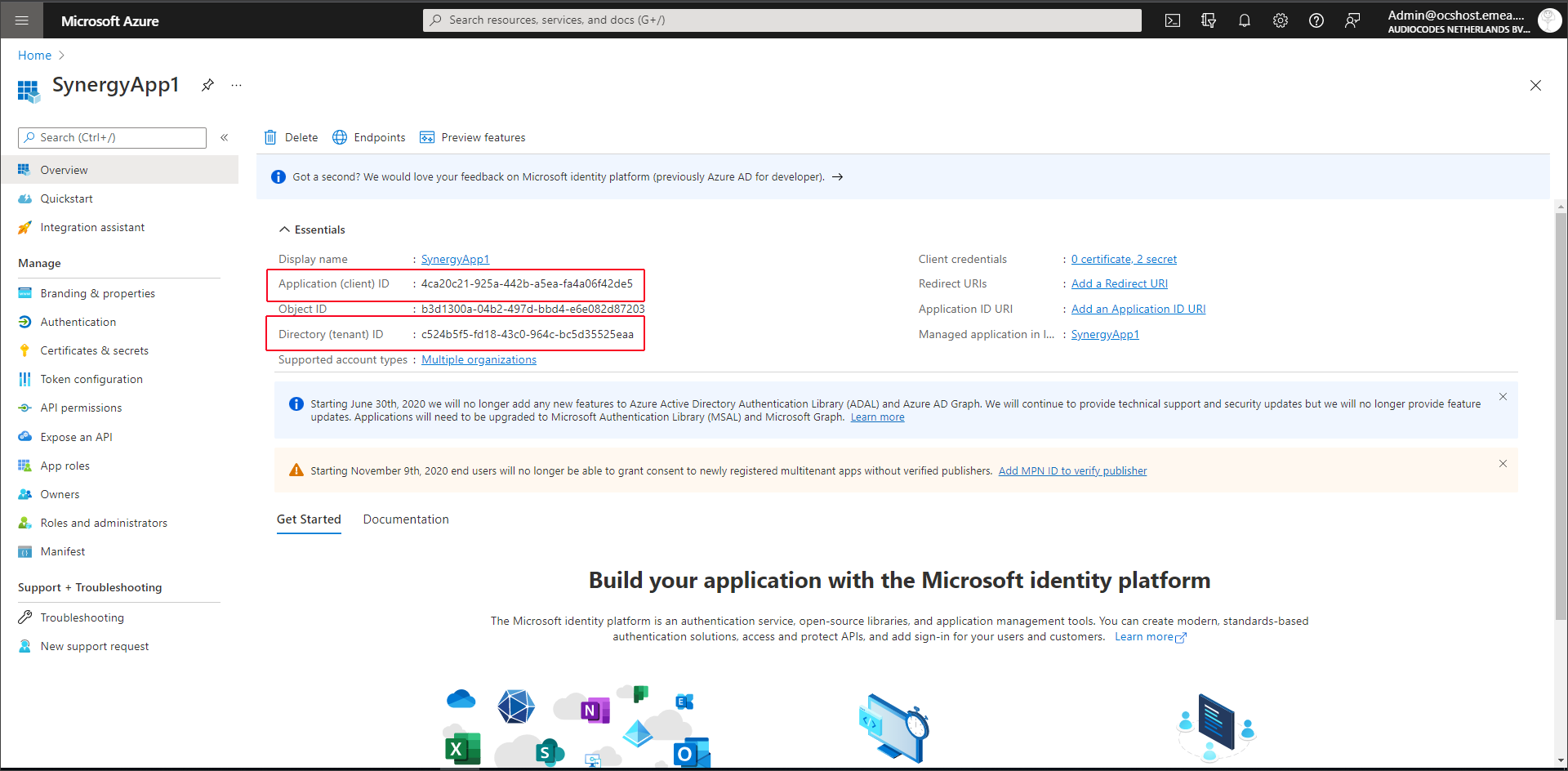This screenshot has height=771, width=1568.
Task: Open Managed application SynergyApp1 link
Action: tap(1105, 334)
